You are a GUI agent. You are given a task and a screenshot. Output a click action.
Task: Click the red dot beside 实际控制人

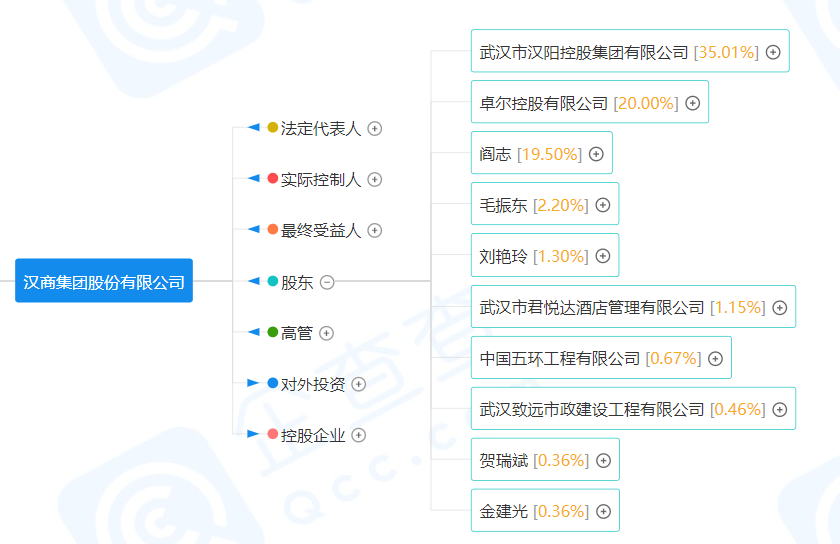[273, 178]
